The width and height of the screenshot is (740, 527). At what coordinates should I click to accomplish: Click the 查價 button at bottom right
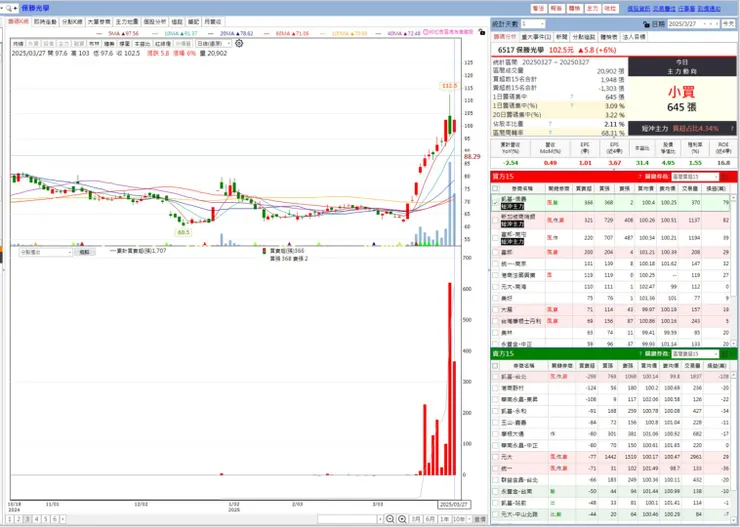pyautogui.click(x=479, y=519)
